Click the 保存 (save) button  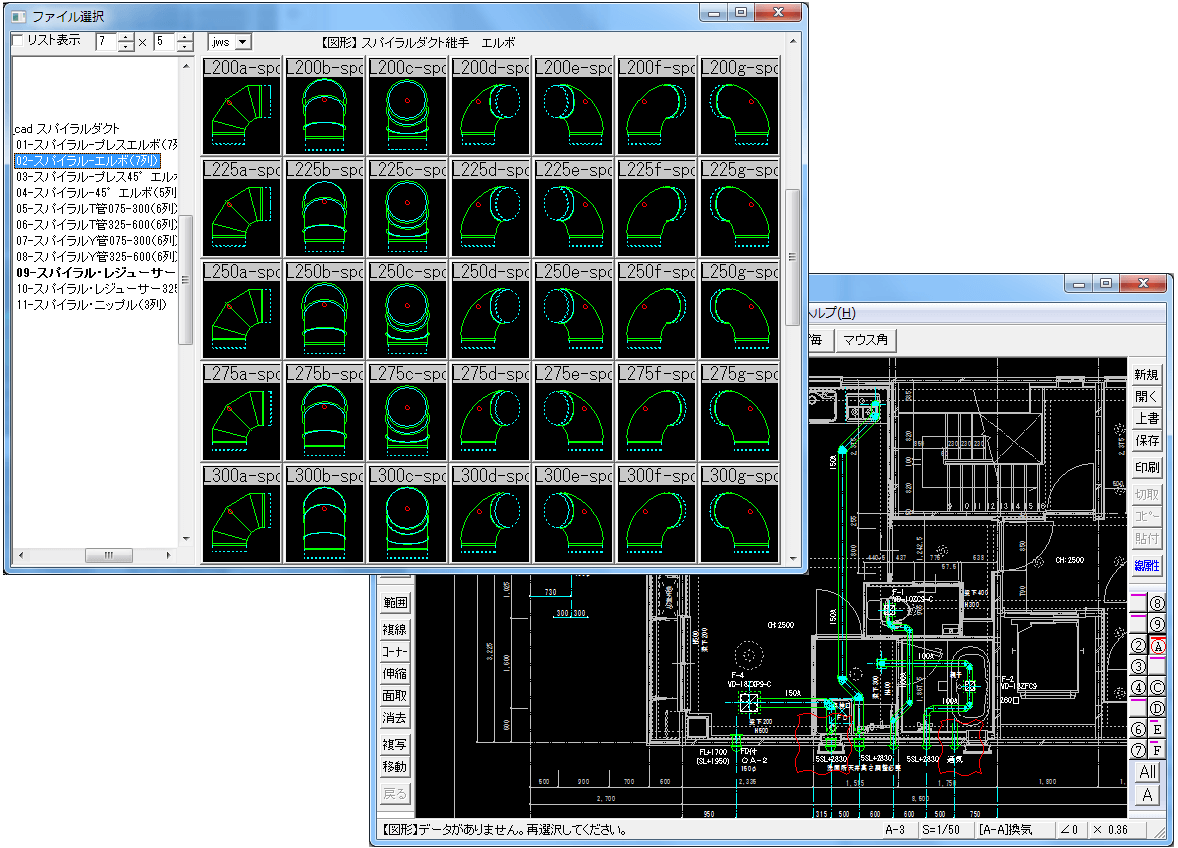tap(1147, 441)
